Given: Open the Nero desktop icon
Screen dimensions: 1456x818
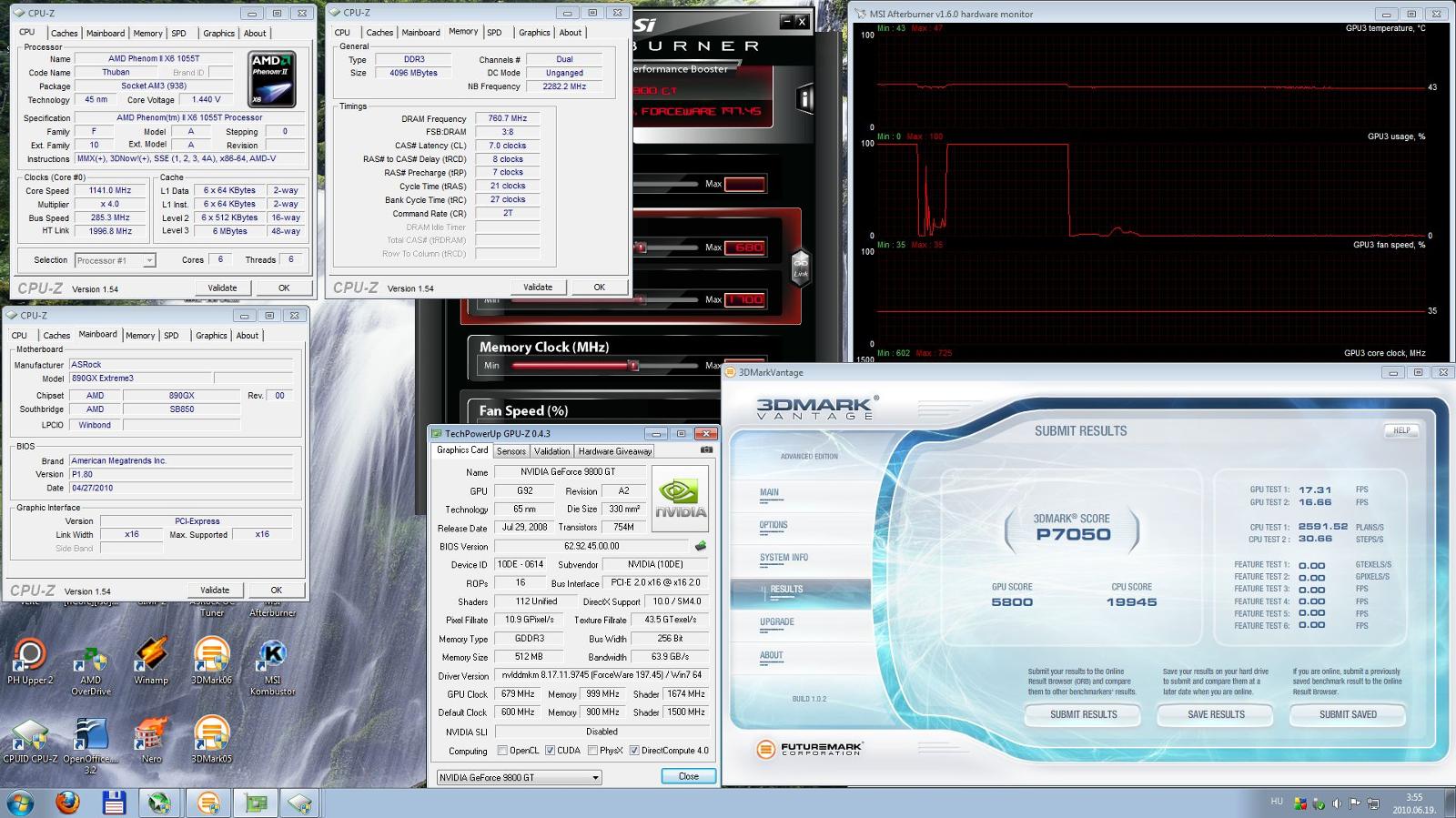Looking at the screenshot, I should [151, 740].
